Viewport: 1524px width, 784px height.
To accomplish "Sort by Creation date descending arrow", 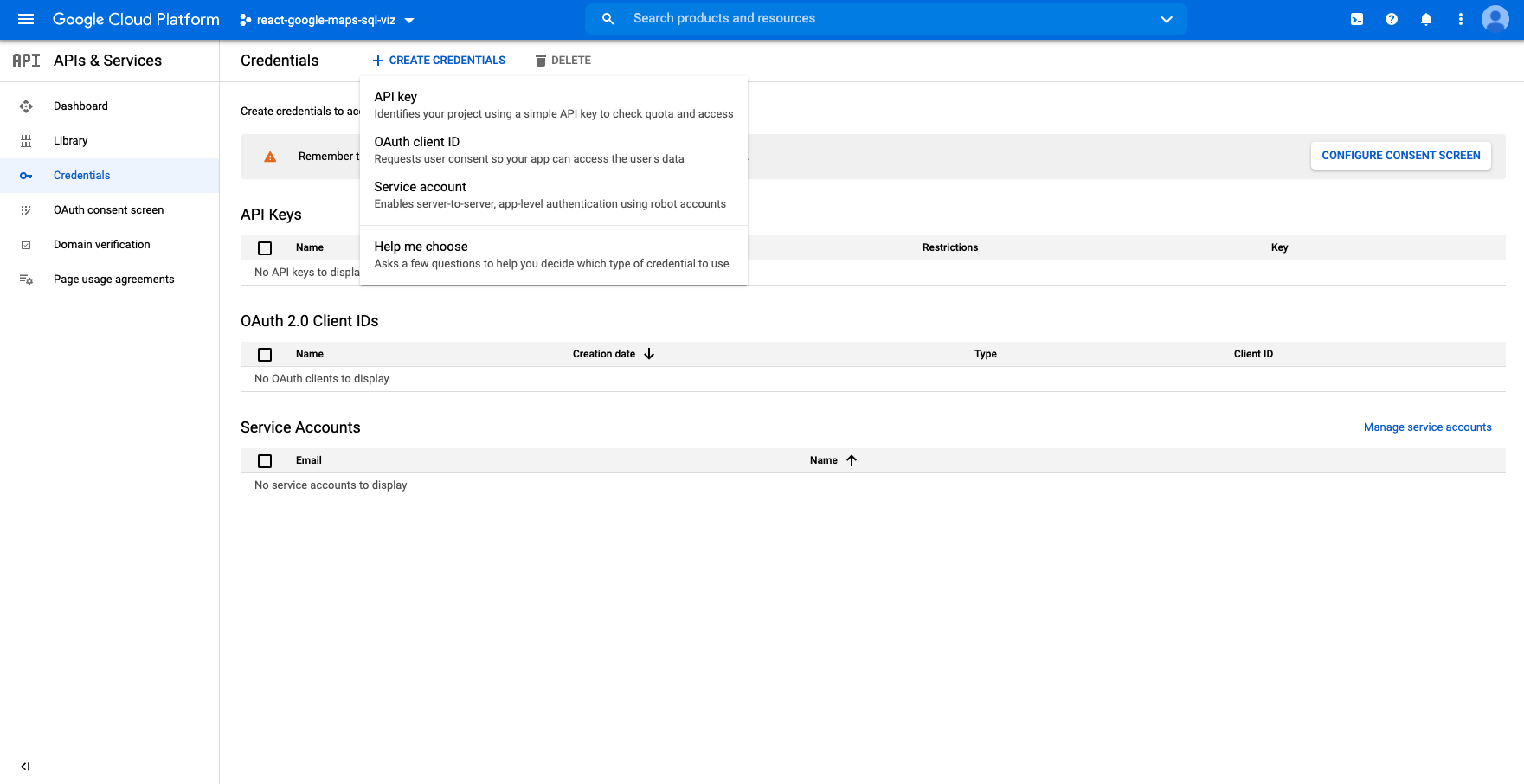I will tap(649, 354).
